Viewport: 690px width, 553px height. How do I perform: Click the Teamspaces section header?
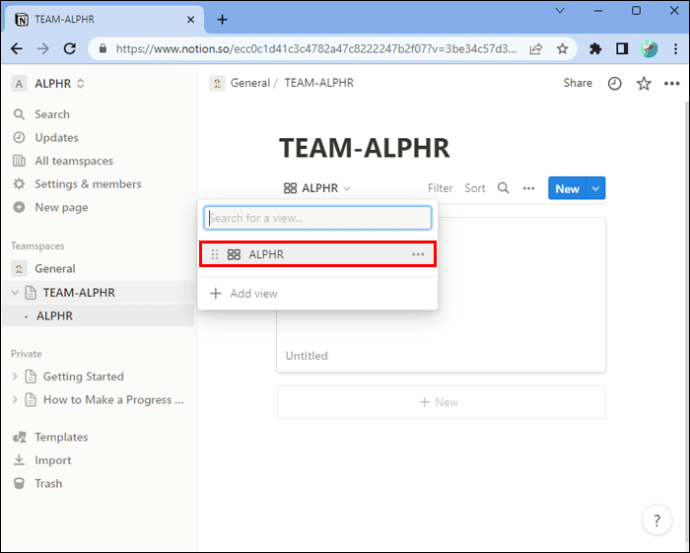pyautogui.click(x=37, y=246)
